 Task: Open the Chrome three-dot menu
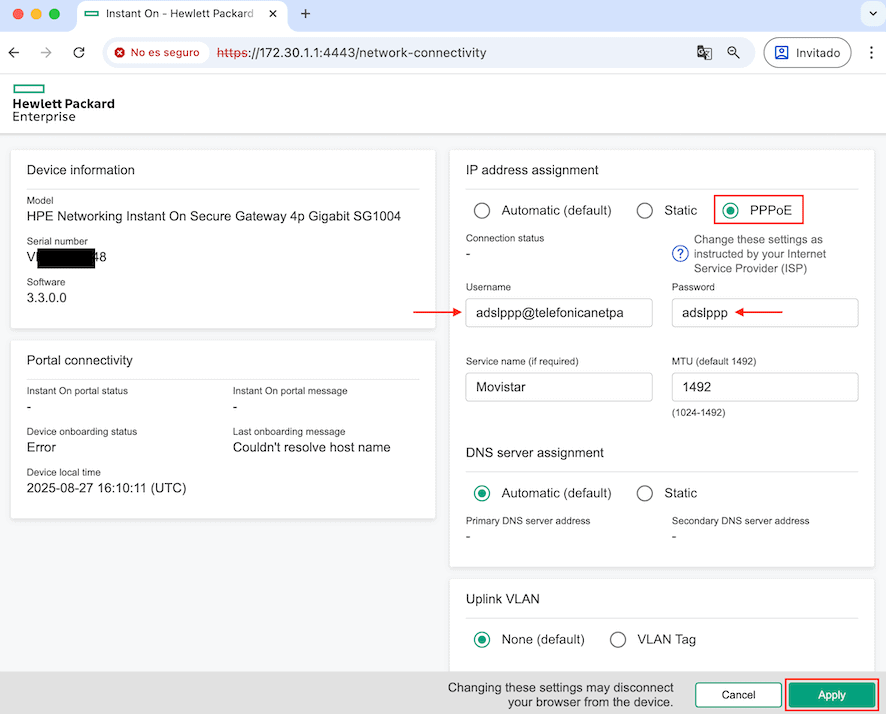pos(871,53)
